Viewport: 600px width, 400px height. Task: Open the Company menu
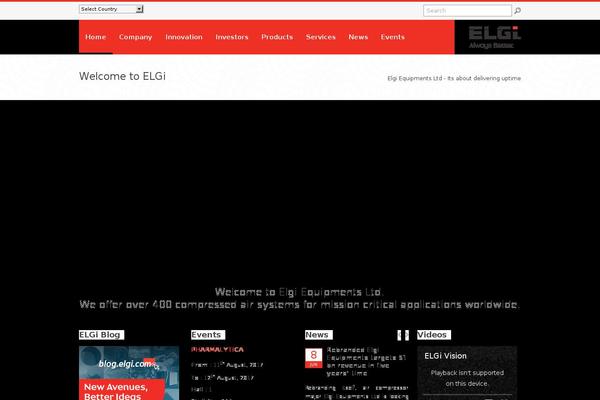coord(135,37)
